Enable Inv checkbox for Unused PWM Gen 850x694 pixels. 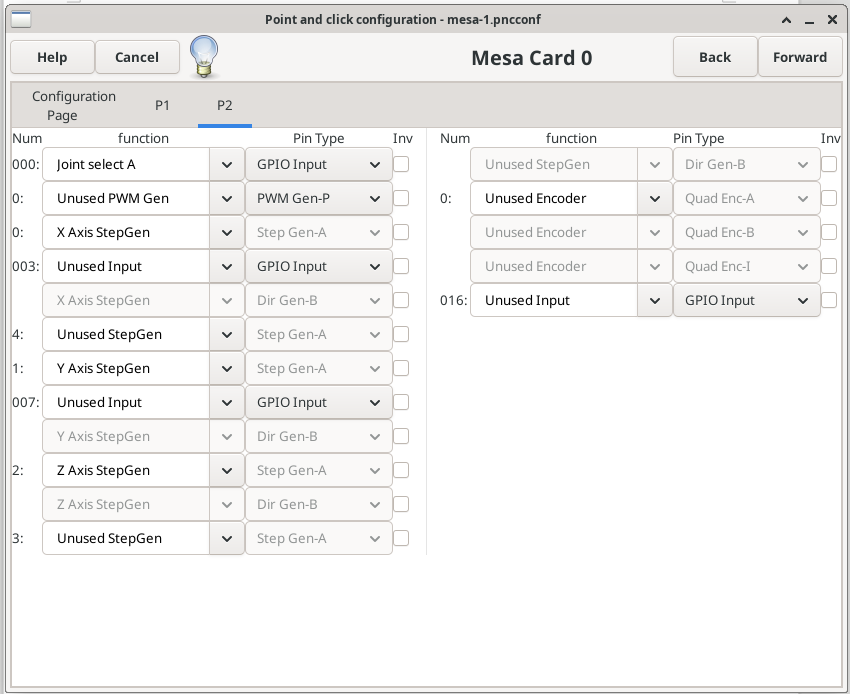pos(401,198)
